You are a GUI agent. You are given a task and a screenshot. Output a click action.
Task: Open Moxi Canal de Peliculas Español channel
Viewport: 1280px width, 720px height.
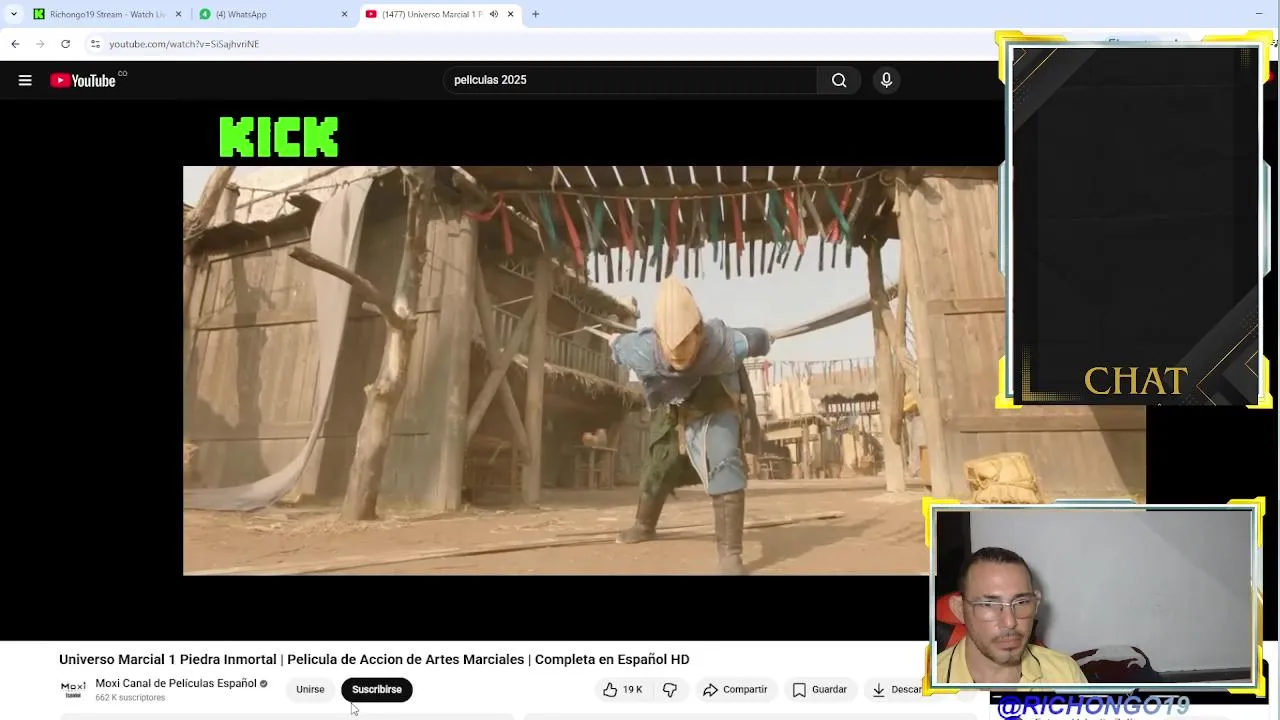(x=176, y=683)
